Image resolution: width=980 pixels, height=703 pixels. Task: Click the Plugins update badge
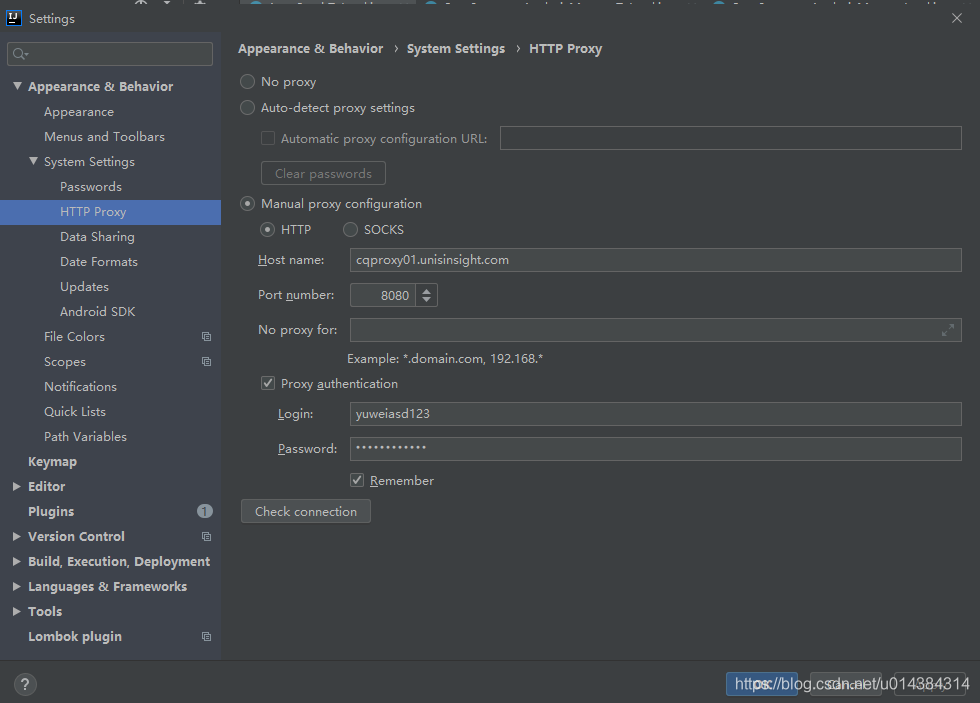pyautogui.click(x=205, y=511)
